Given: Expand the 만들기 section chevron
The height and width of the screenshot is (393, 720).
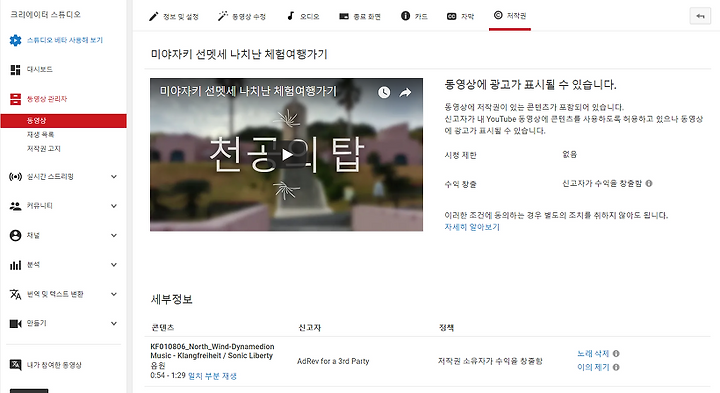Looking at the screenshot, I should click(114, 324).
